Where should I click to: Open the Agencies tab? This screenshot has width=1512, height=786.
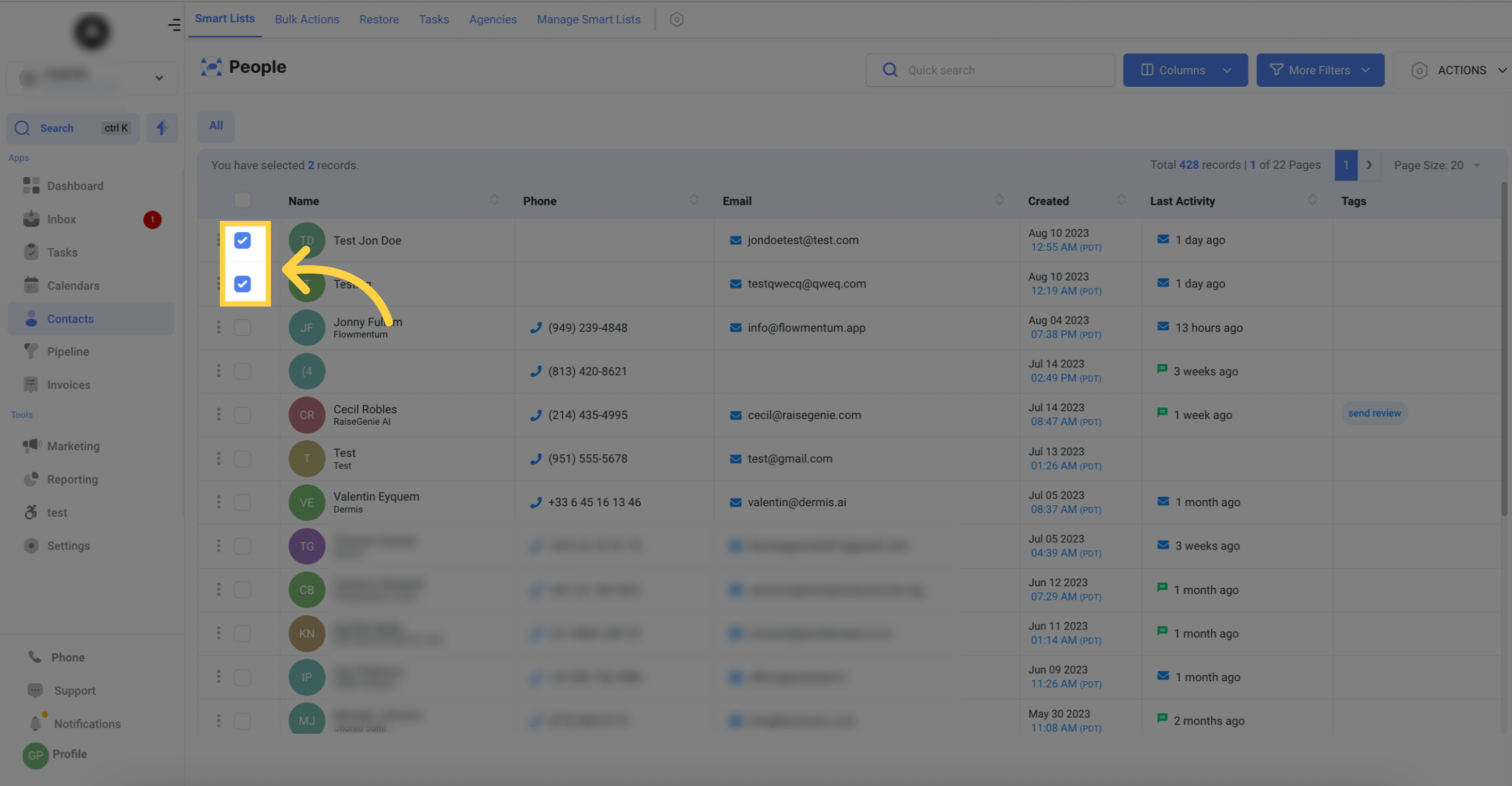(x=493, y=20)
